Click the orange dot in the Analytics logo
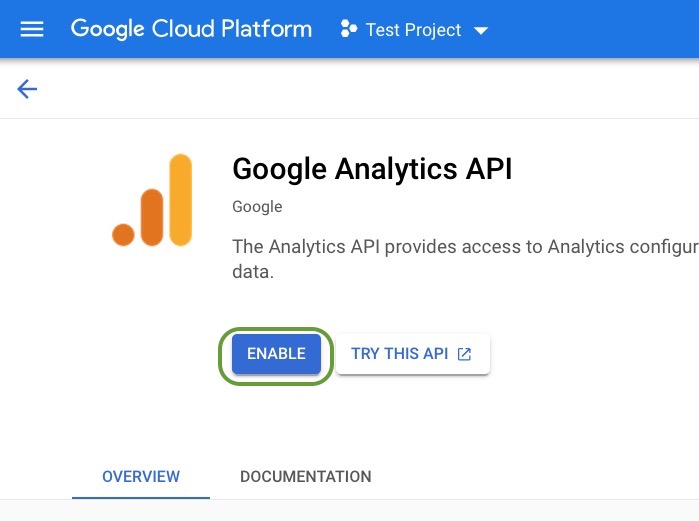The image size is (699, 521). pos(123,235)
